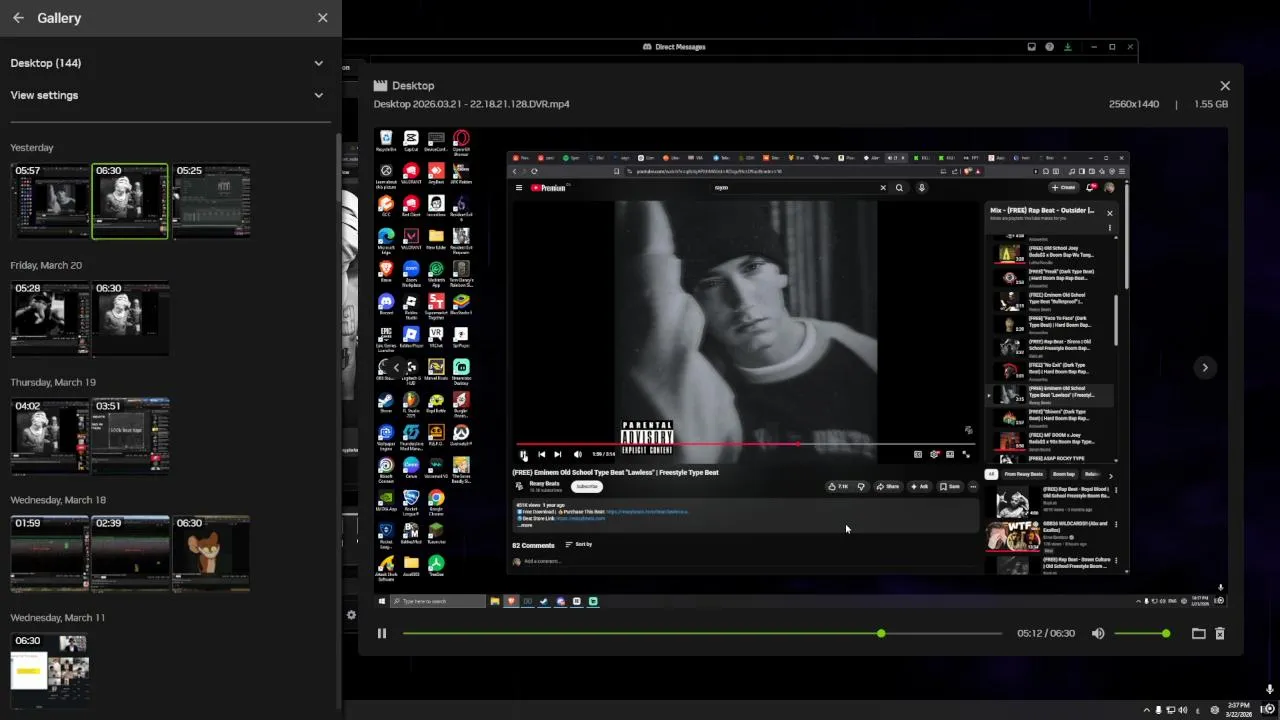Viewport: 1280px width, 720px height.
Task: Go back using the Gallery back arrow
Action: [18, 18]
